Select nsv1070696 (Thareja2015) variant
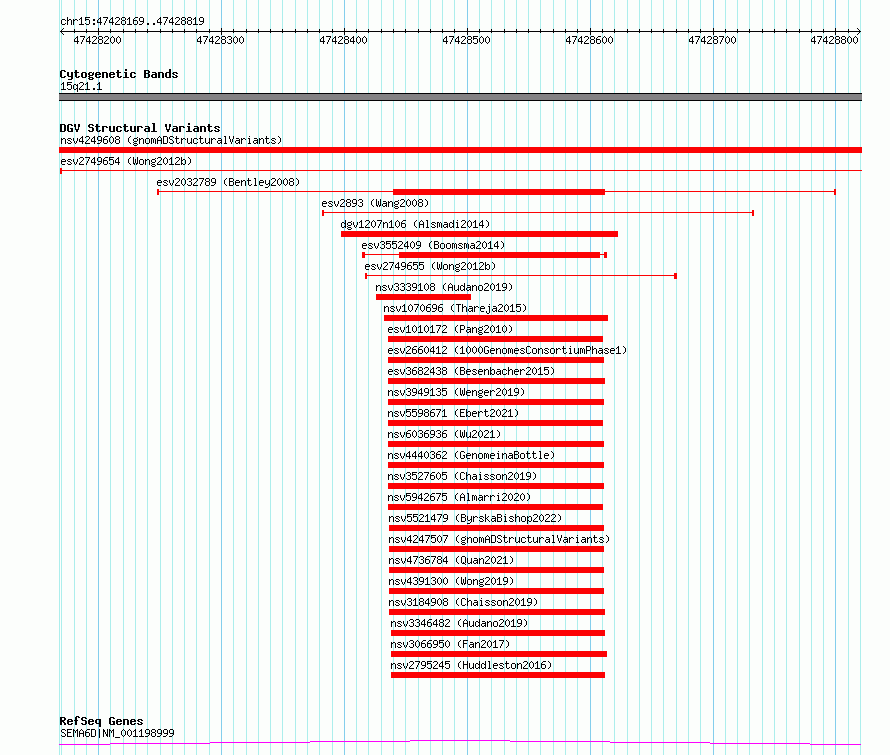Image resolution: width=890 pixels, height=755 pixels. [x=455, y=308]
